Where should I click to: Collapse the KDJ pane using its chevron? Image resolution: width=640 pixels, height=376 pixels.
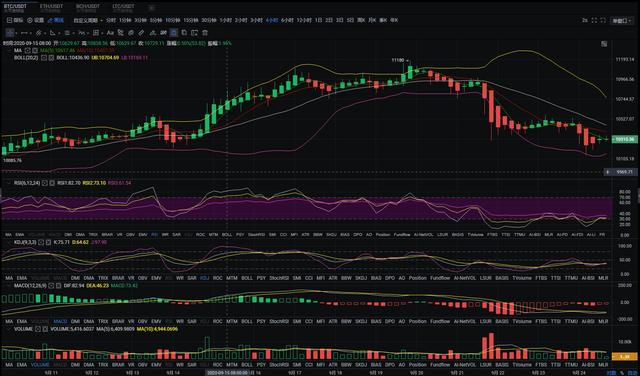click(x=9, y=242)
